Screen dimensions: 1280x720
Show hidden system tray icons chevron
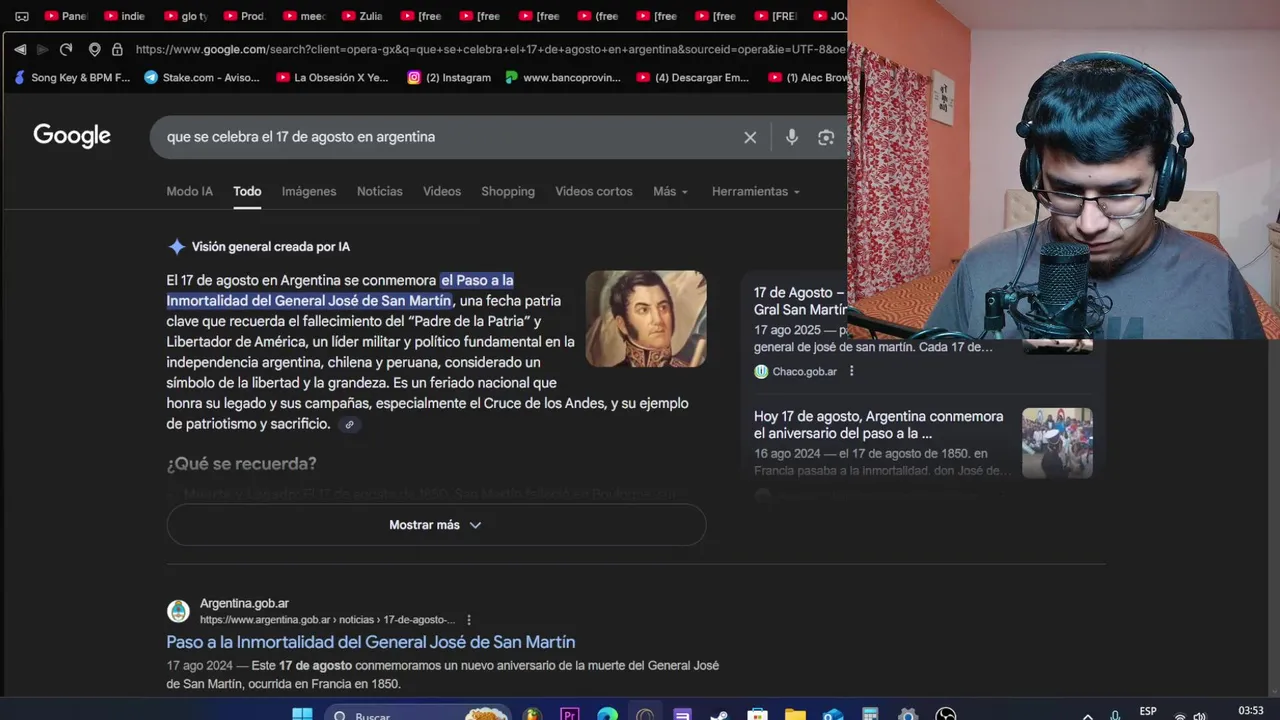(x=1088, y=715)
